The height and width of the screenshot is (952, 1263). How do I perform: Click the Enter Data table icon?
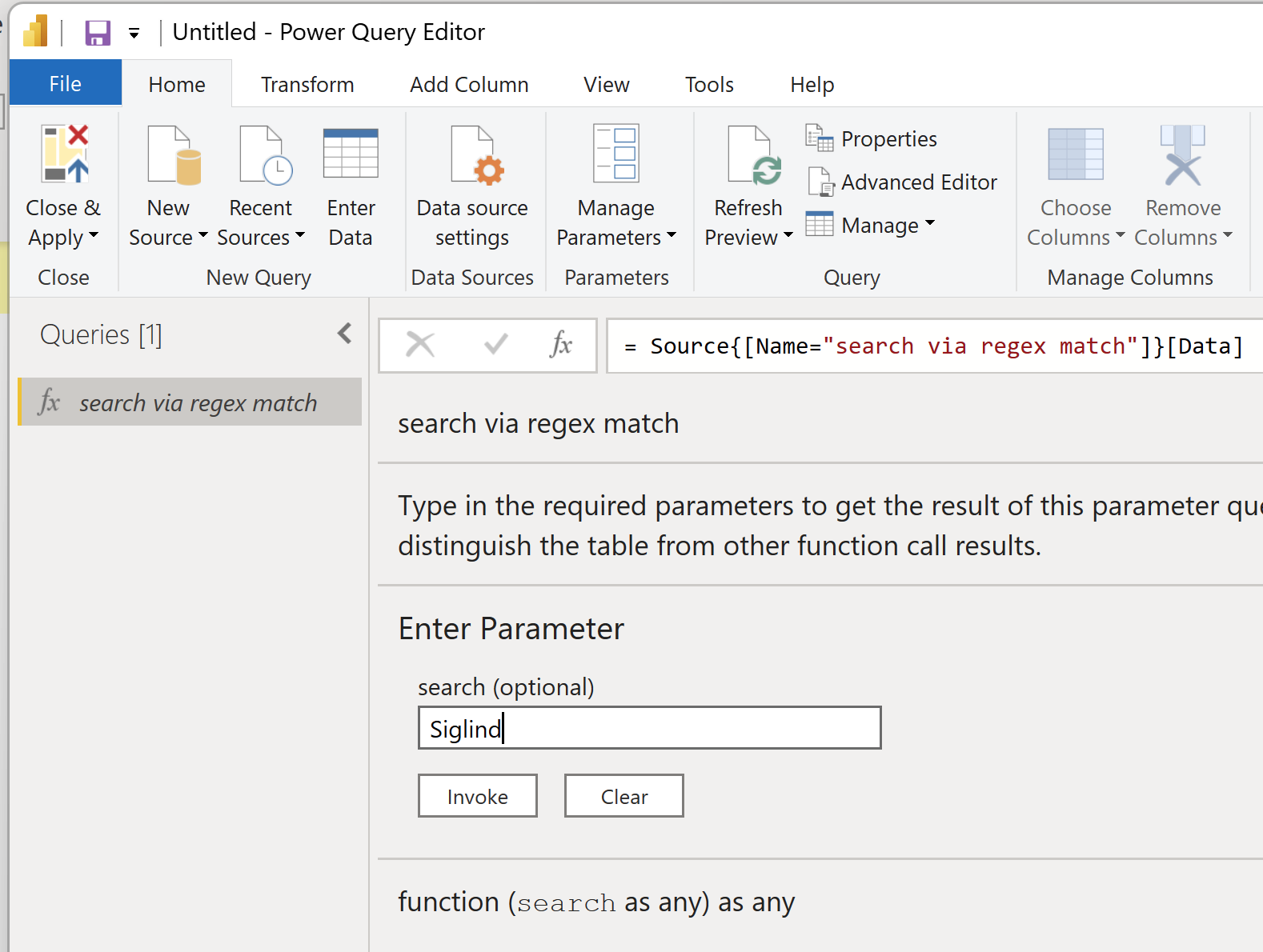point(351,155)
